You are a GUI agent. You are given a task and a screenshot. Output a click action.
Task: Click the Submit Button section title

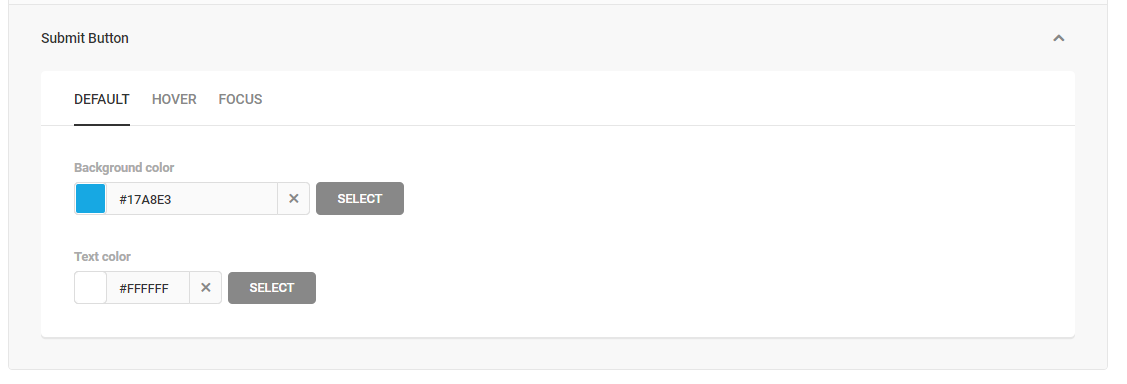85,38
